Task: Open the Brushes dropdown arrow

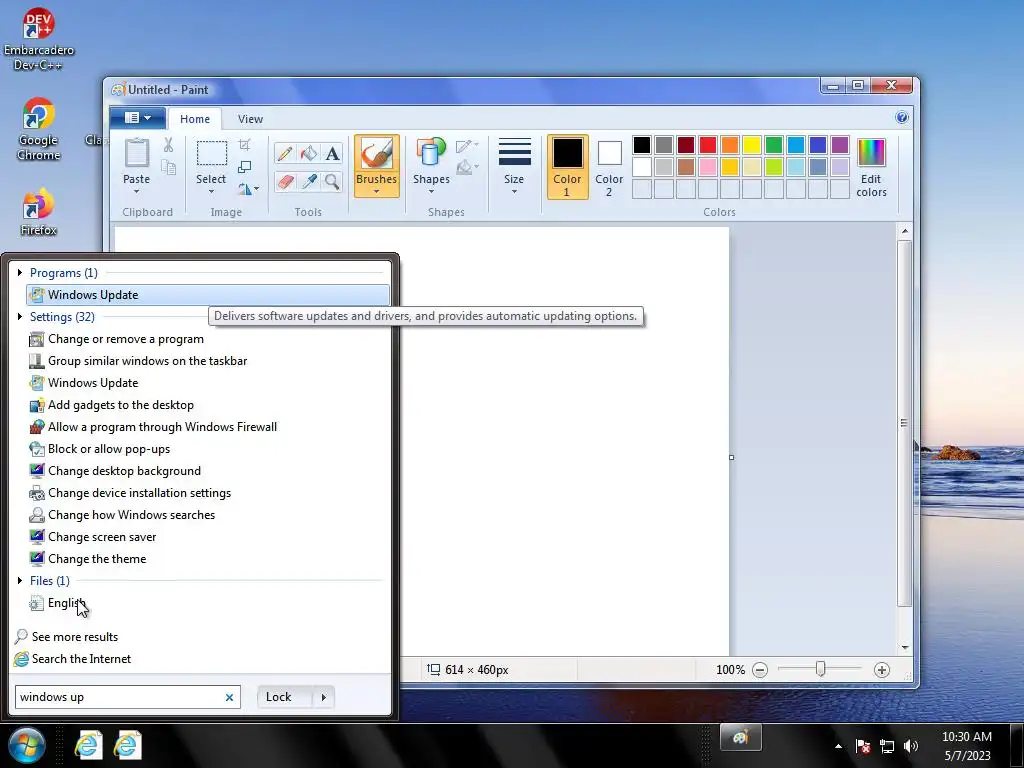Action: [377, 191]
